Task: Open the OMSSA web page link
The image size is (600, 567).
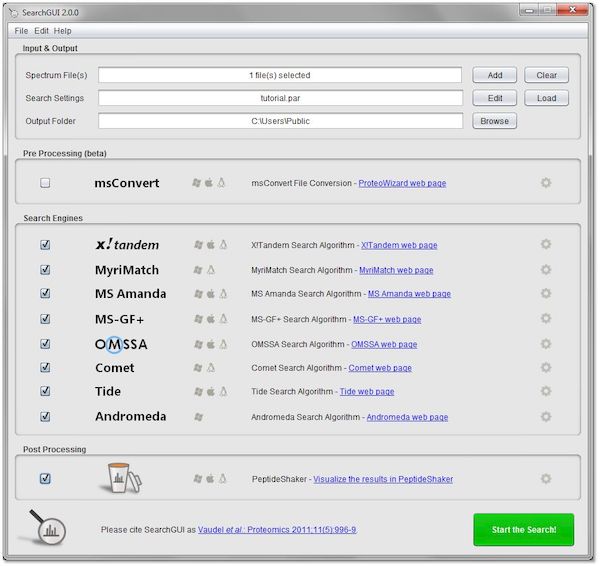Action: [x=384, y=344]
